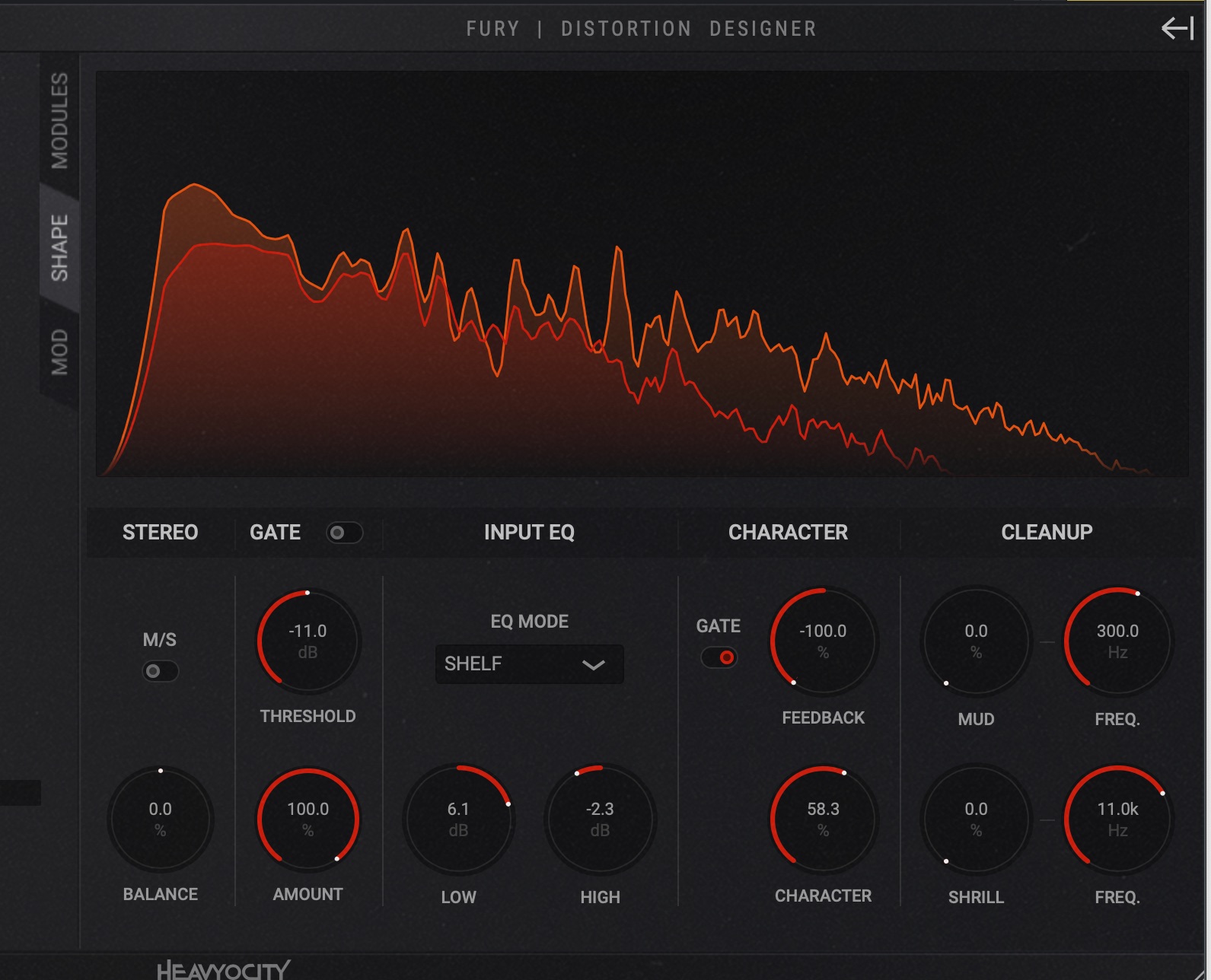Click the SHRILL FREQ. knob at 11.0k
This screenshot has width=1211, height=980.
tap(1117, 819)
